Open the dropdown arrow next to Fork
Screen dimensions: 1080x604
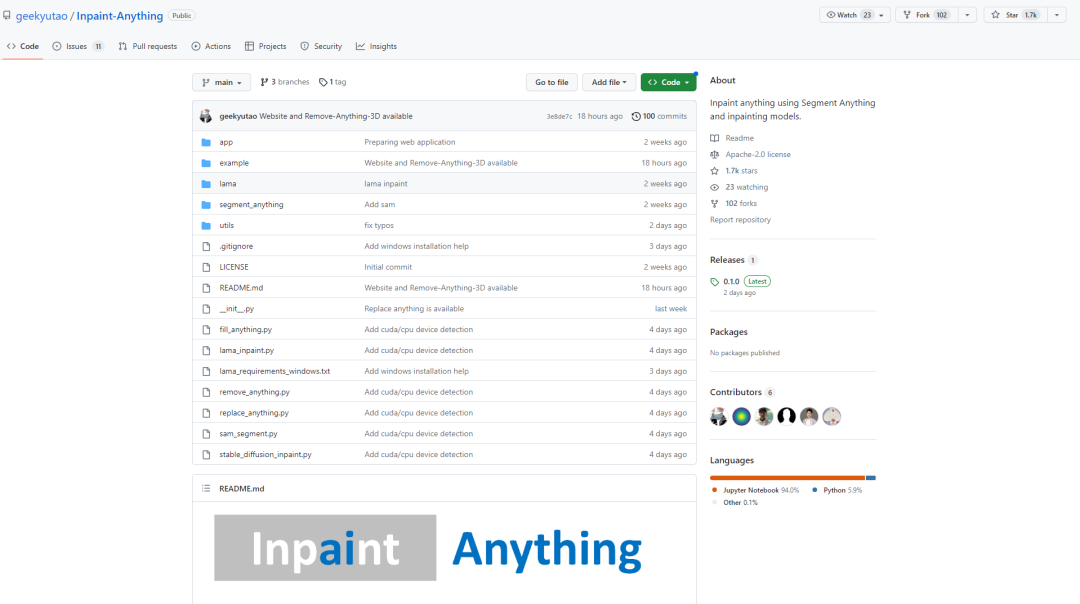[x=967, y=15]
